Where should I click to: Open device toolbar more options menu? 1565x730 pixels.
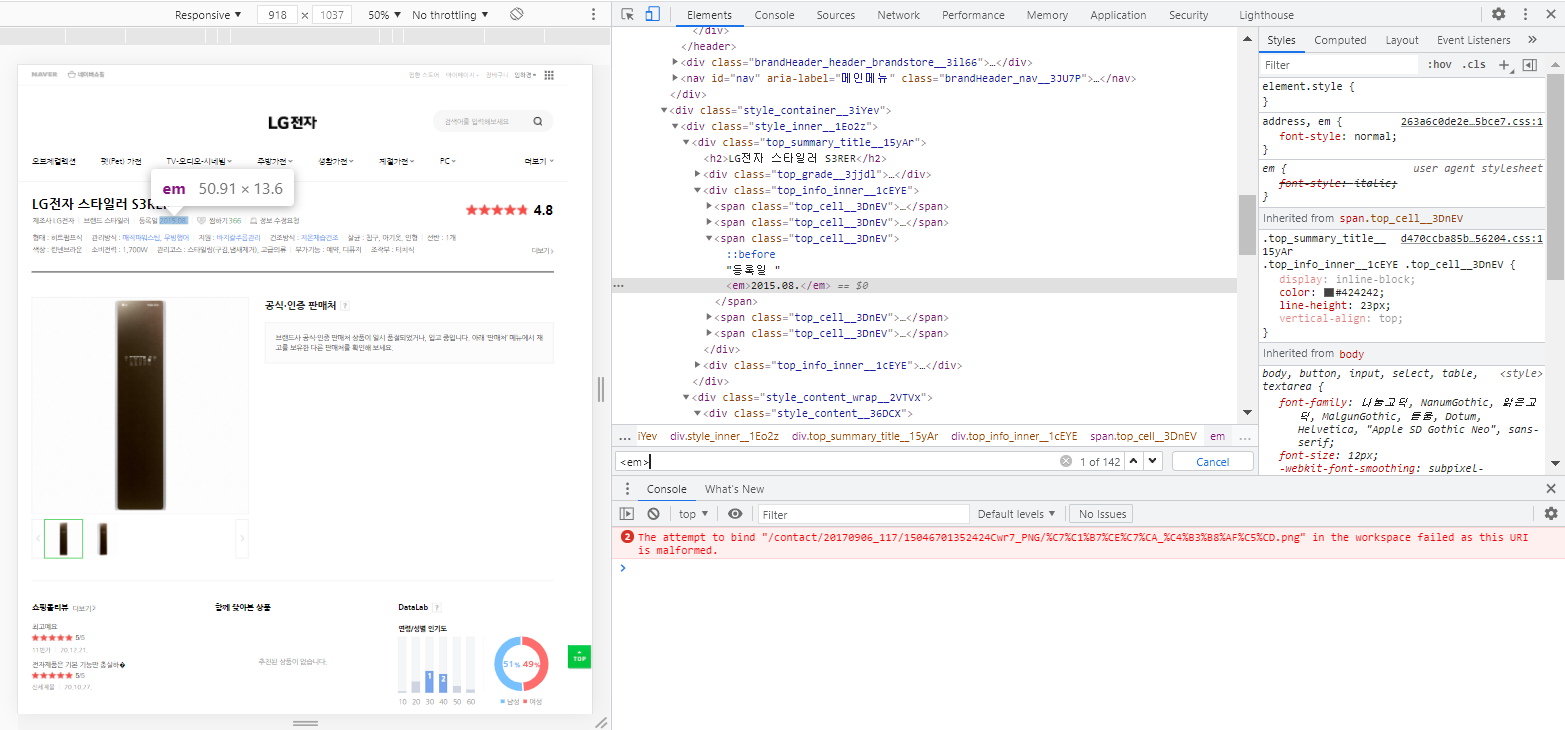593,15
